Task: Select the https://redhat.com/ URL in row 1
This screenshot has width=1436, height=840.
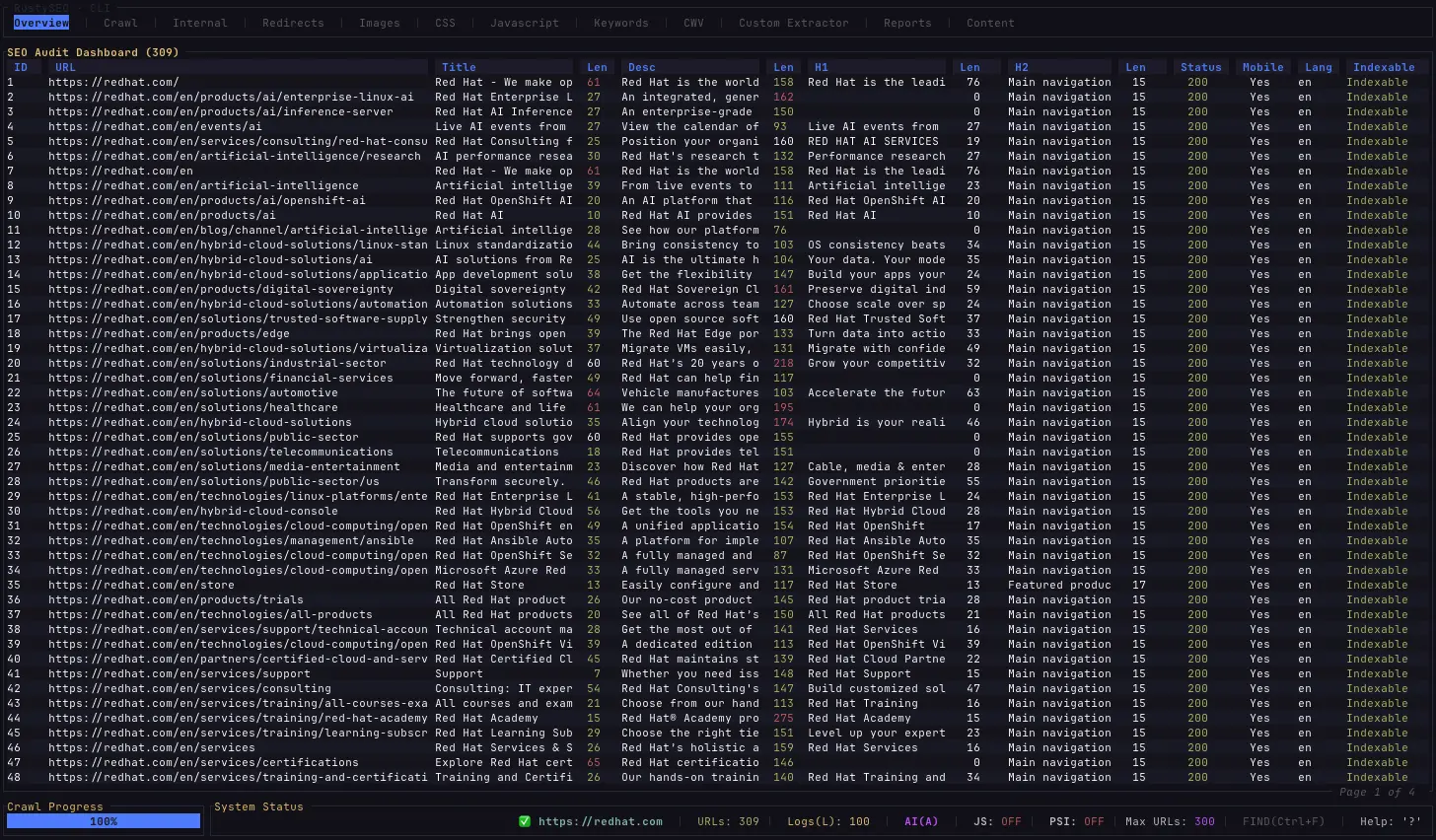Action: pyautogui.click(x=113, y=82)
